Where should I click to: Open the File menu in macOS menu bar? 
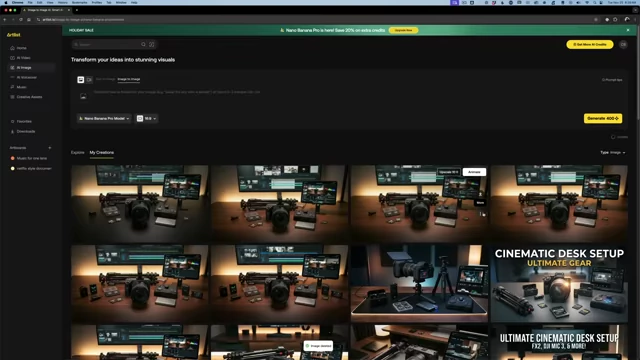click(30, 2)
